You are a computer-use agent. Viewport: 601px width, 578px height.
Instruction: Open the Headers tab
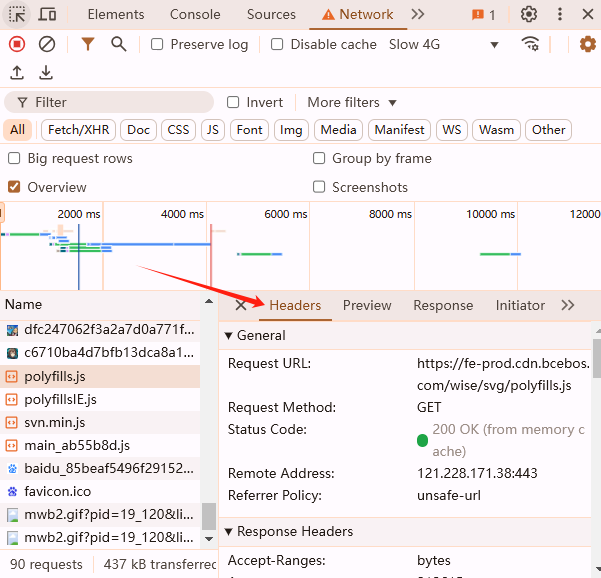(x=295, y=305)
